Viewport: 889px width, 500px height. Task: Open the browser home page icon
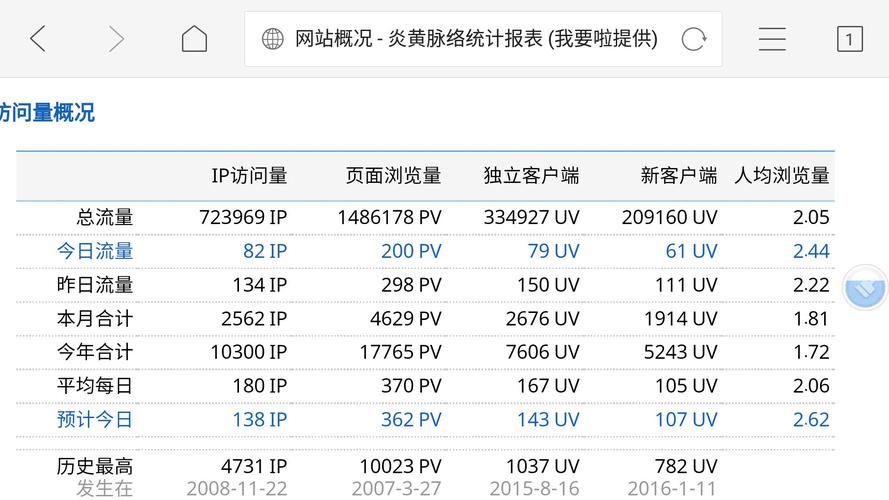pyautogui.click(x=194, y=39)
